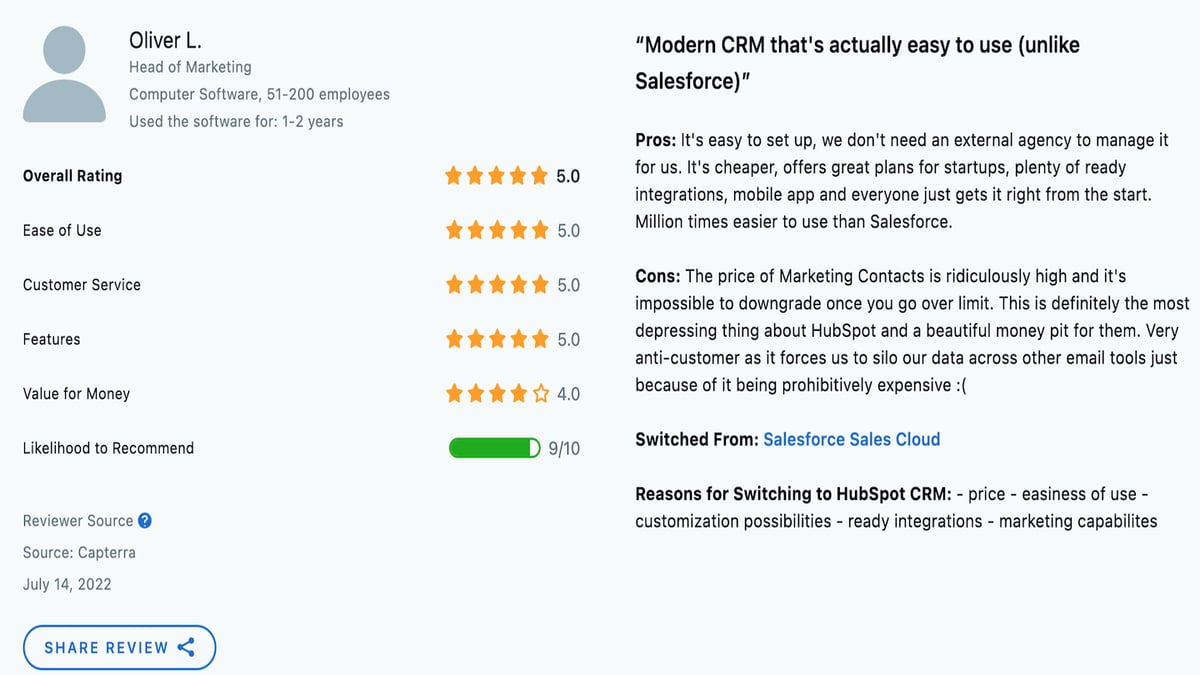Click the Ease of Use star rating

[x=497, y=230]
